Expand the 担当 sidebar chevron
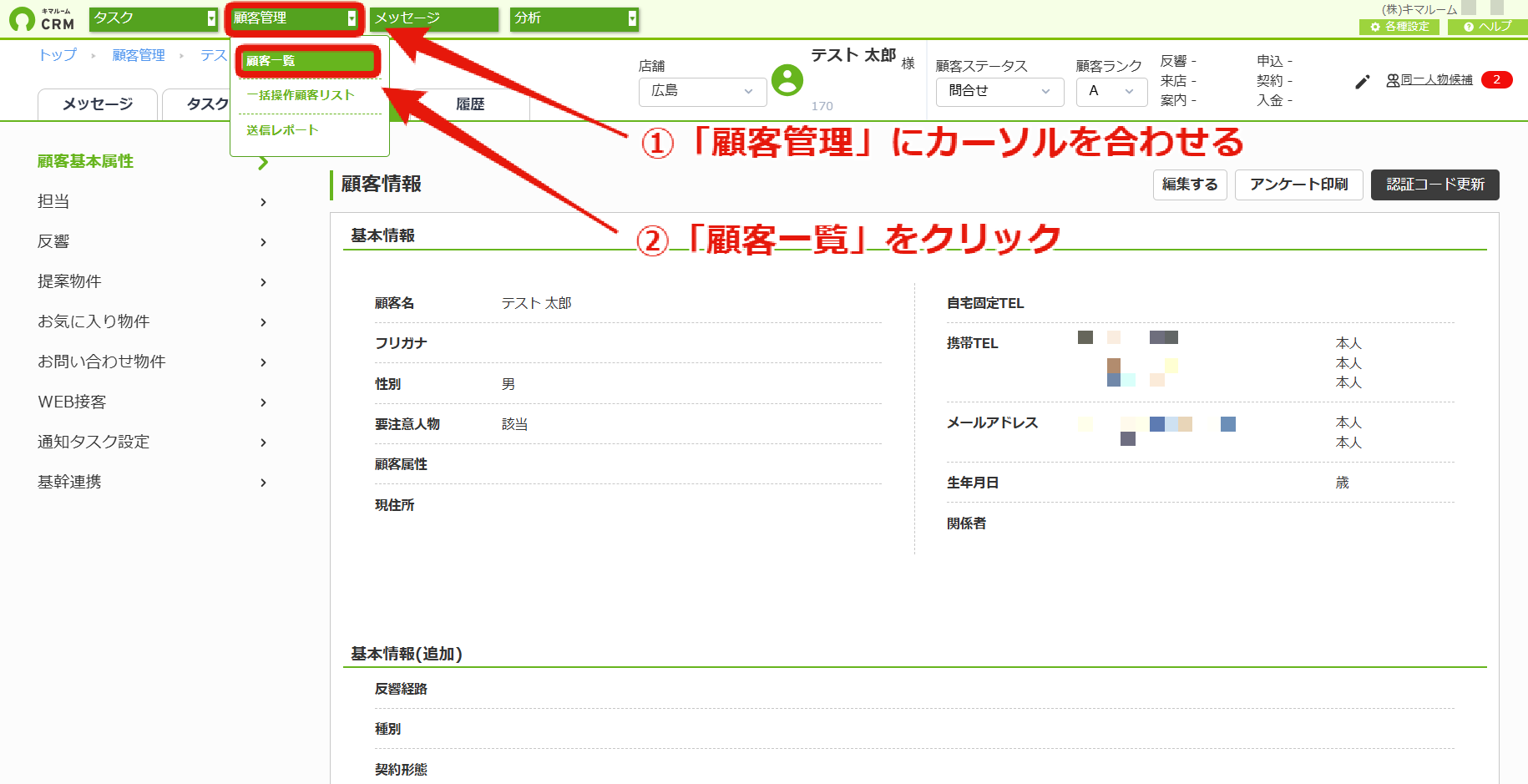Image resolution: width=1528 pixels, height=784 pixels. 263,202
